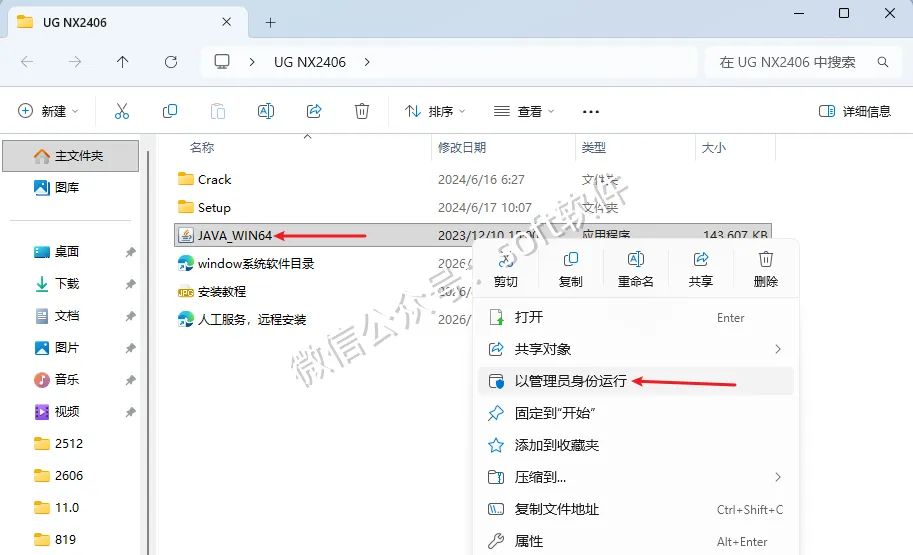Sort by the 大小 column header
This screenshot has width=913, height=555.
point(713,147)
